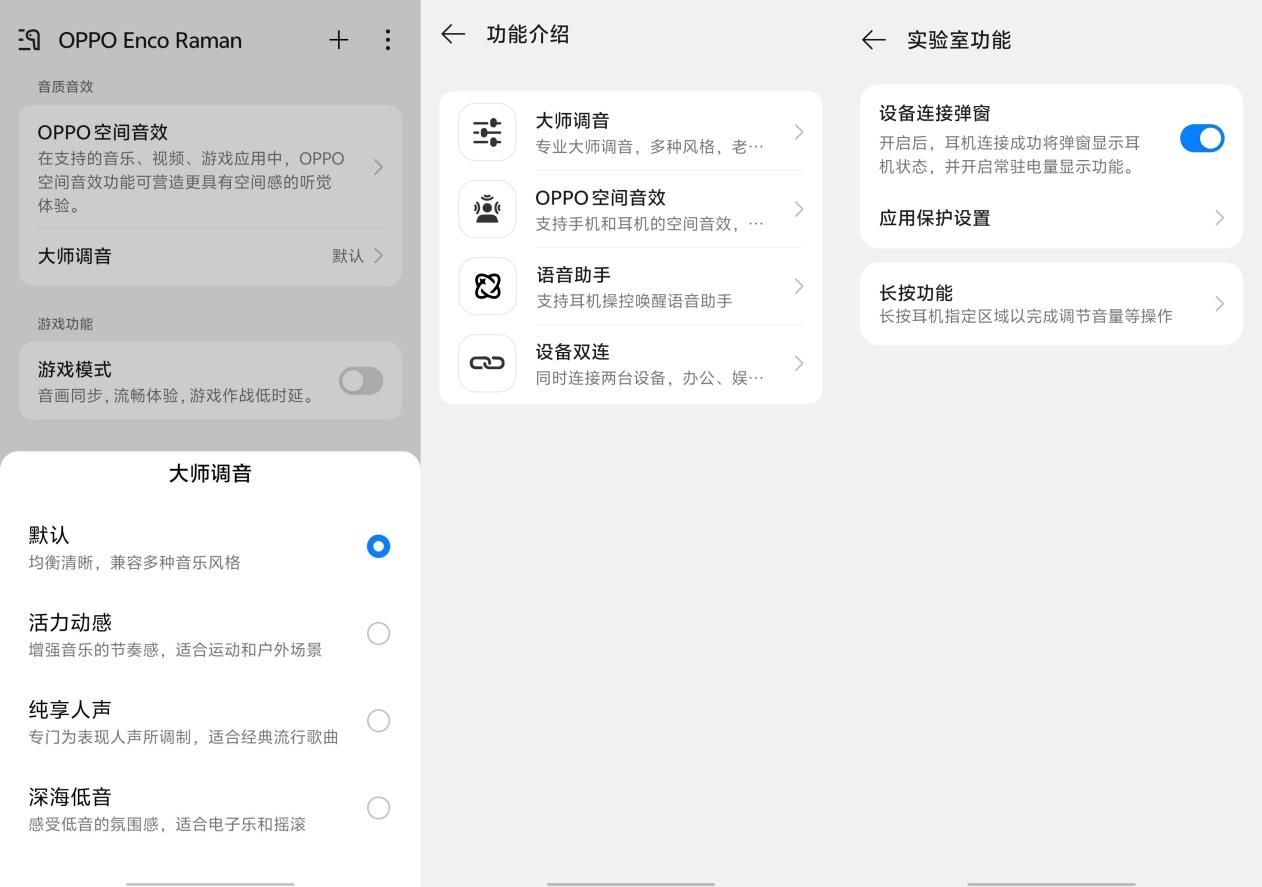
Task: Tap the 大师调音 equalizer sliders icon
Action: (x=487, y=132)
